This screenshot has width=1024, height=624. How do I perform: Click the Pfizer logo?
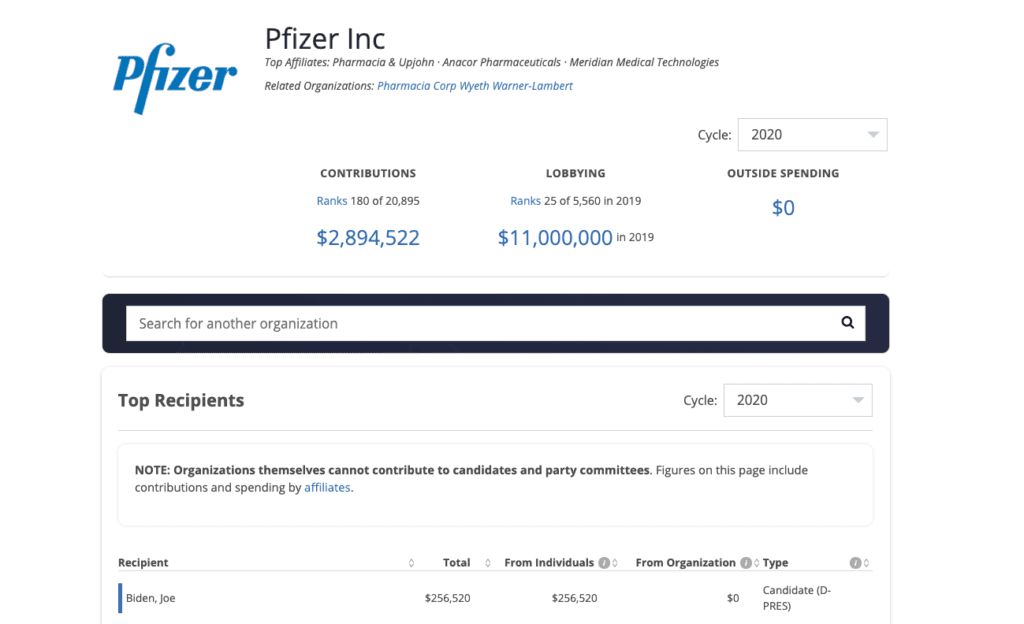tap(175, 77)
